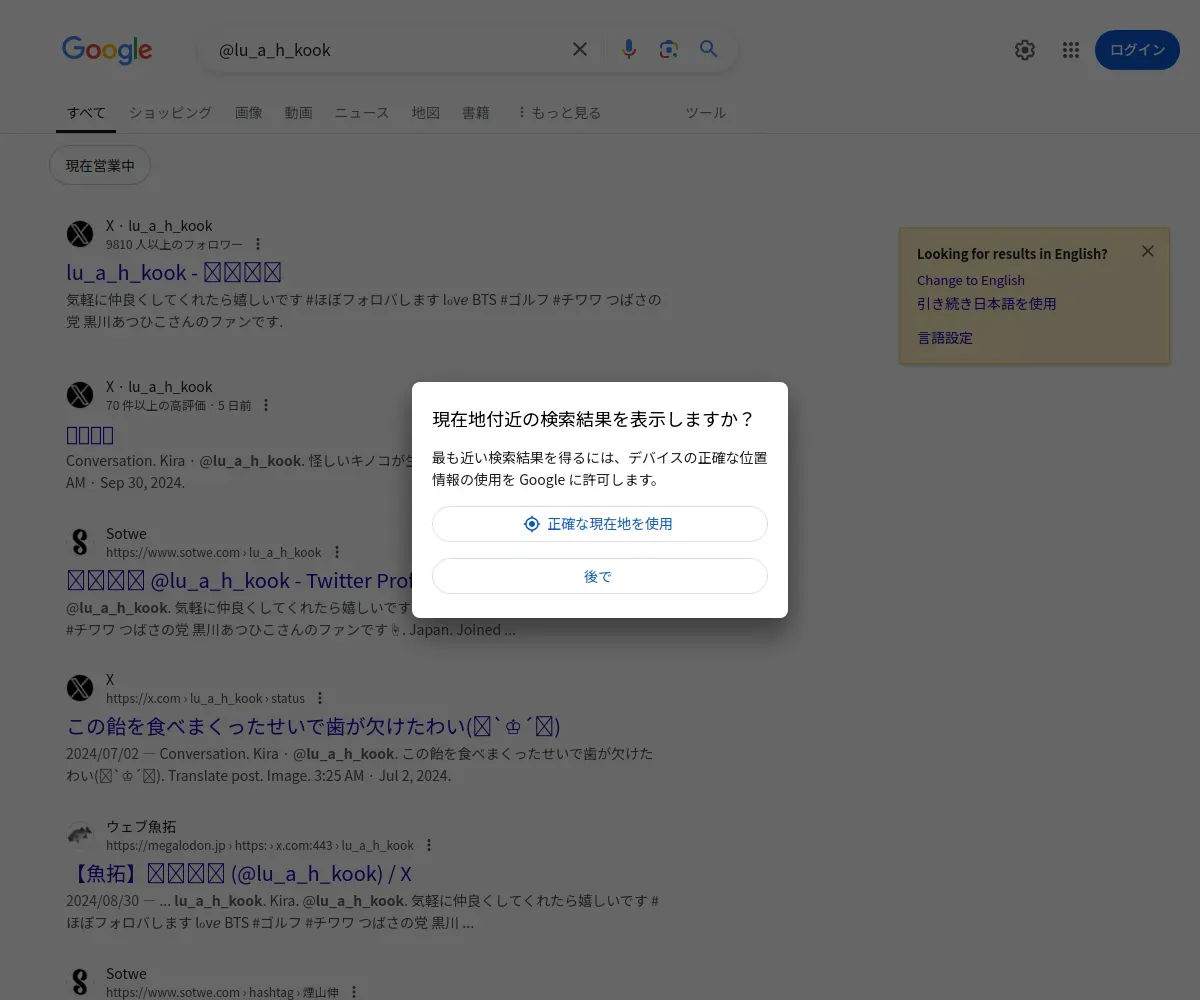Viewport: 1200px width, 1000px height.
Task: Open settings gear icon
Action: [1025, 50]
